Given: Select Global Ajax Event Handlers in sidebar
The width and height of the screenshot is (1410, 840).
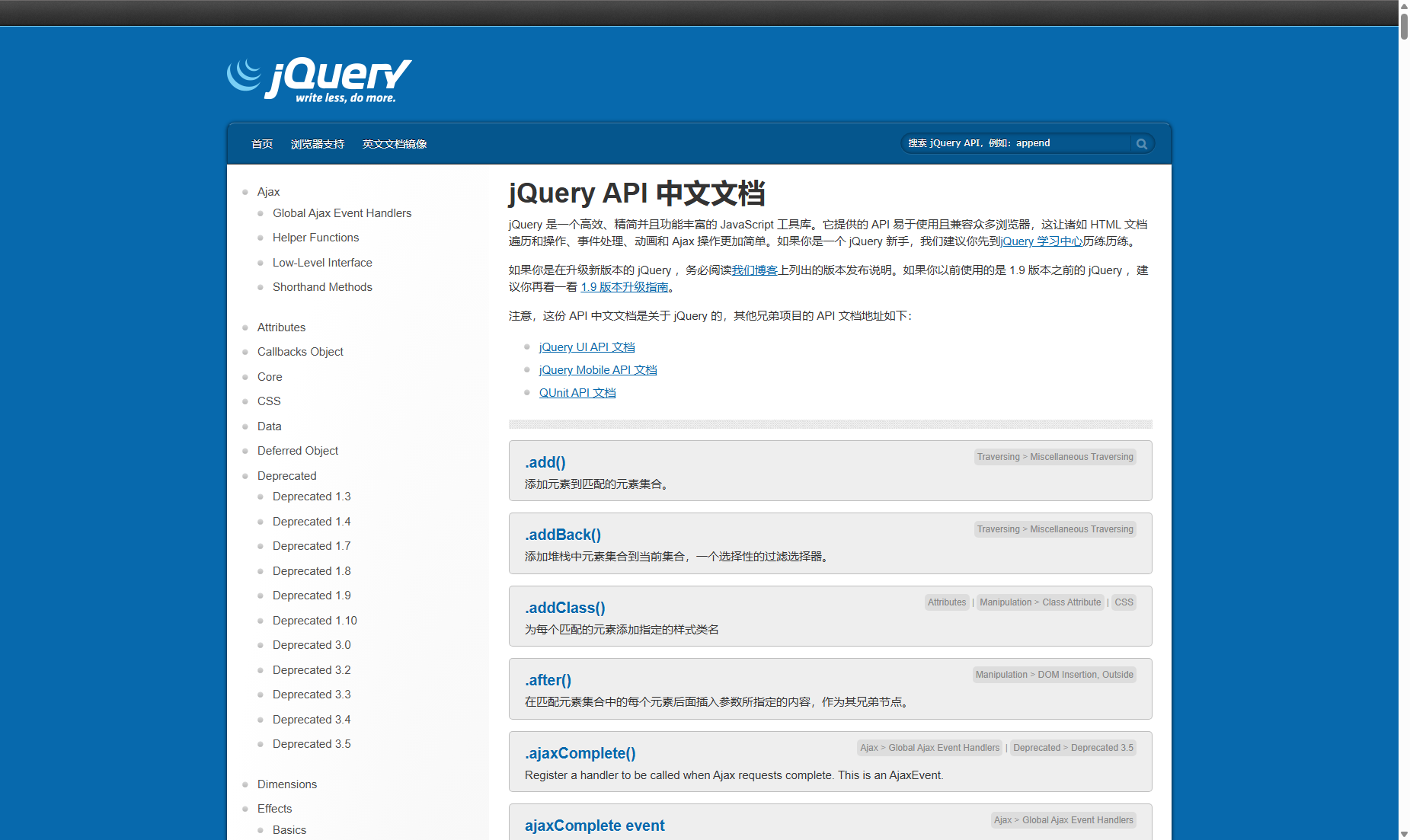Looking at the screenshot, I should tap(342, 213).
